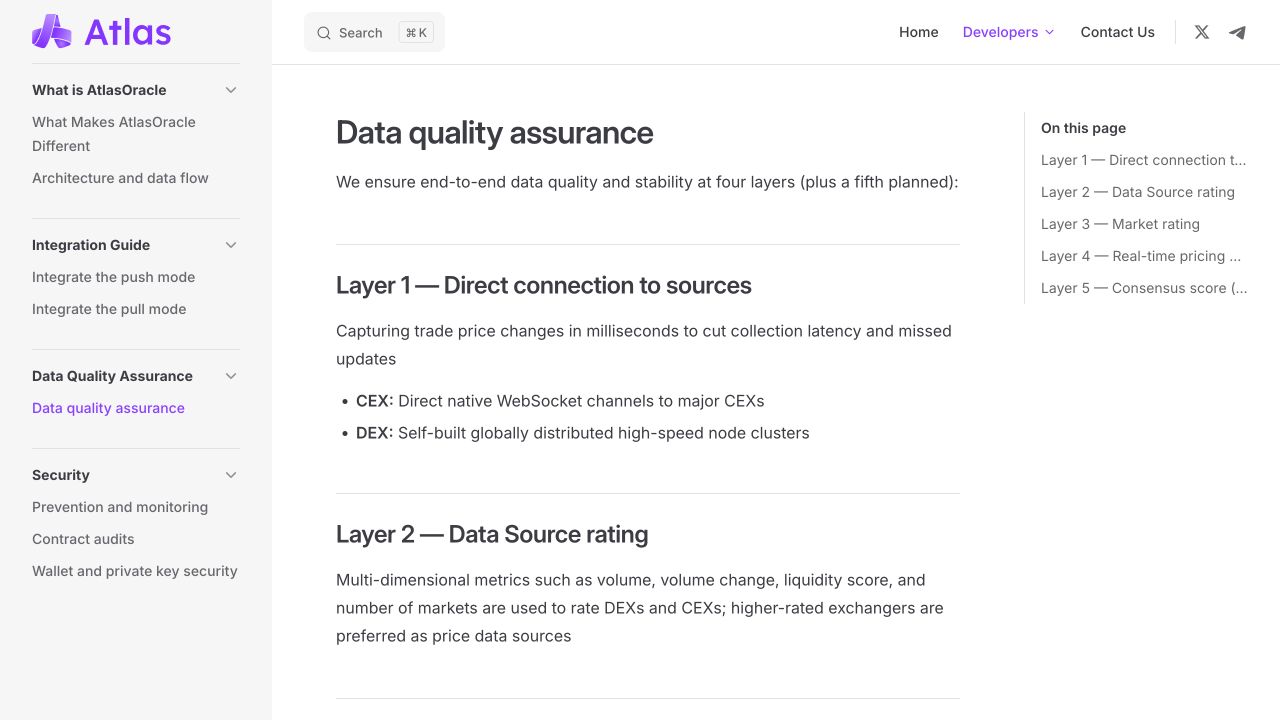Open Contract audits page

click(83, 539)
